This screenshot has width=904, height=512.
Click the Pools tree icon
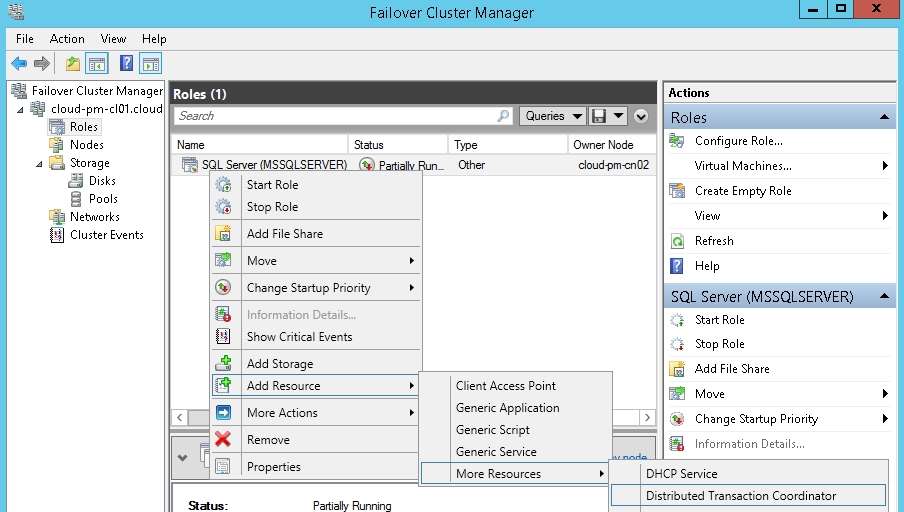(76, 199)
